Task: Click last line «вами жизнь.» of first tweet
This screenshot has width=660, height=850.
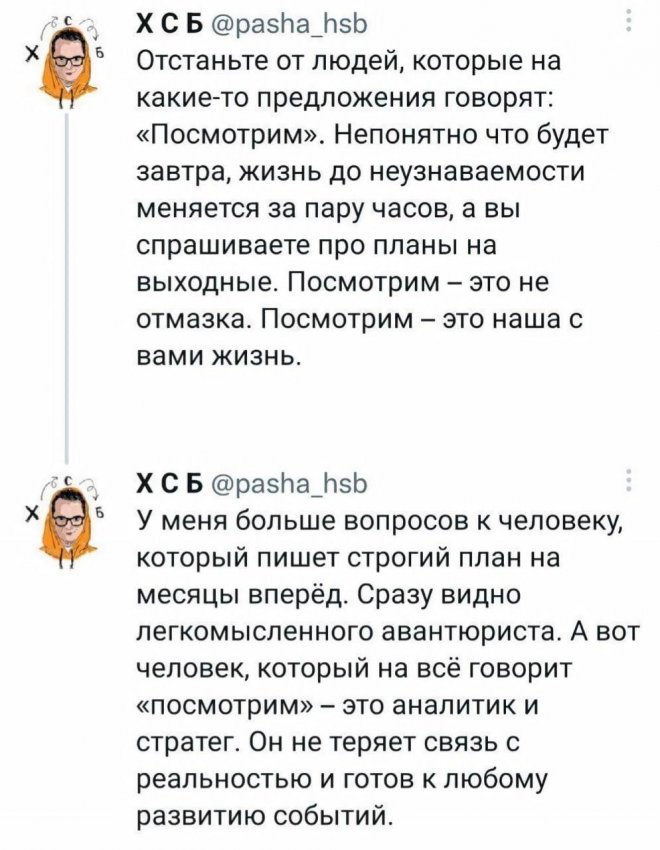Action: (218, 356)
